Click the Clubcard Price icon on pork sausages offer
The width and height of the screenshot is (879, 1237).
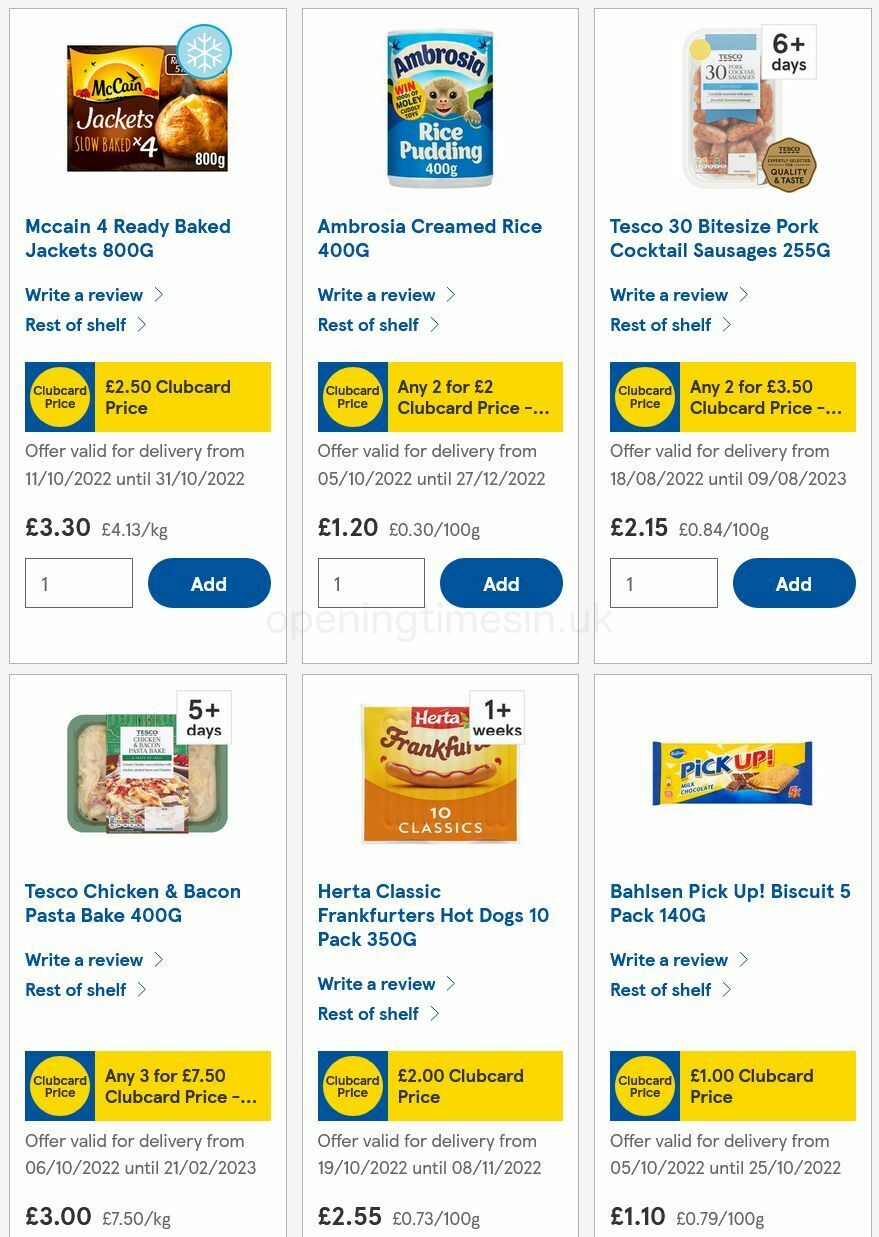[x=644, y=397]
